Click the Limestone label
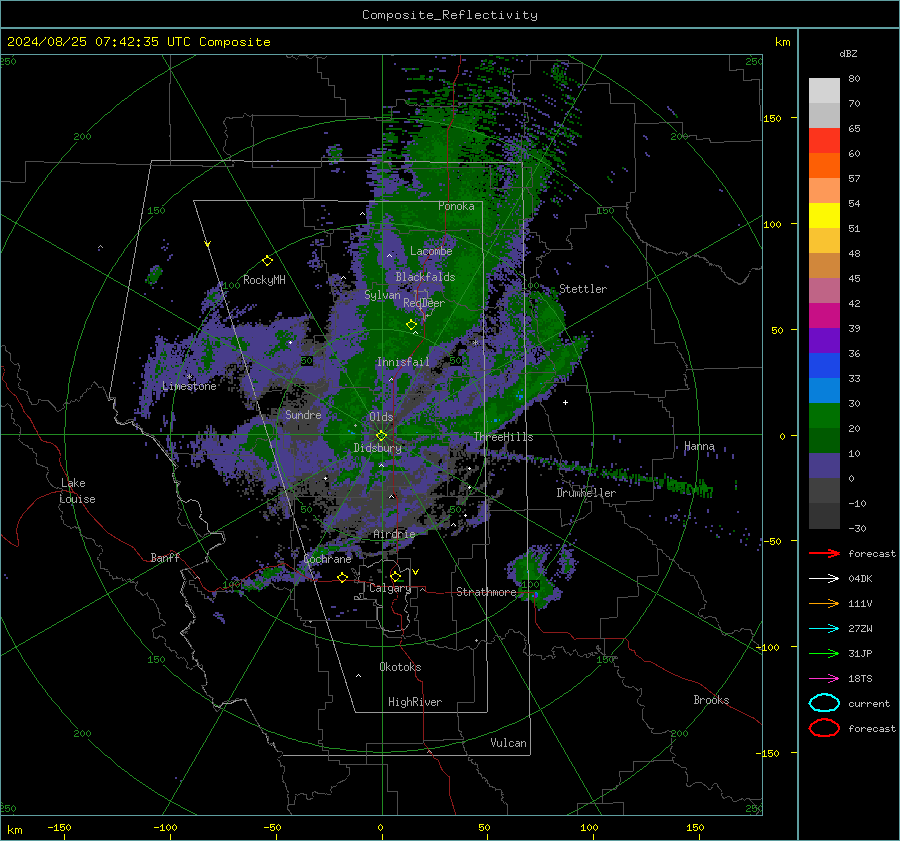 point(189,386)
